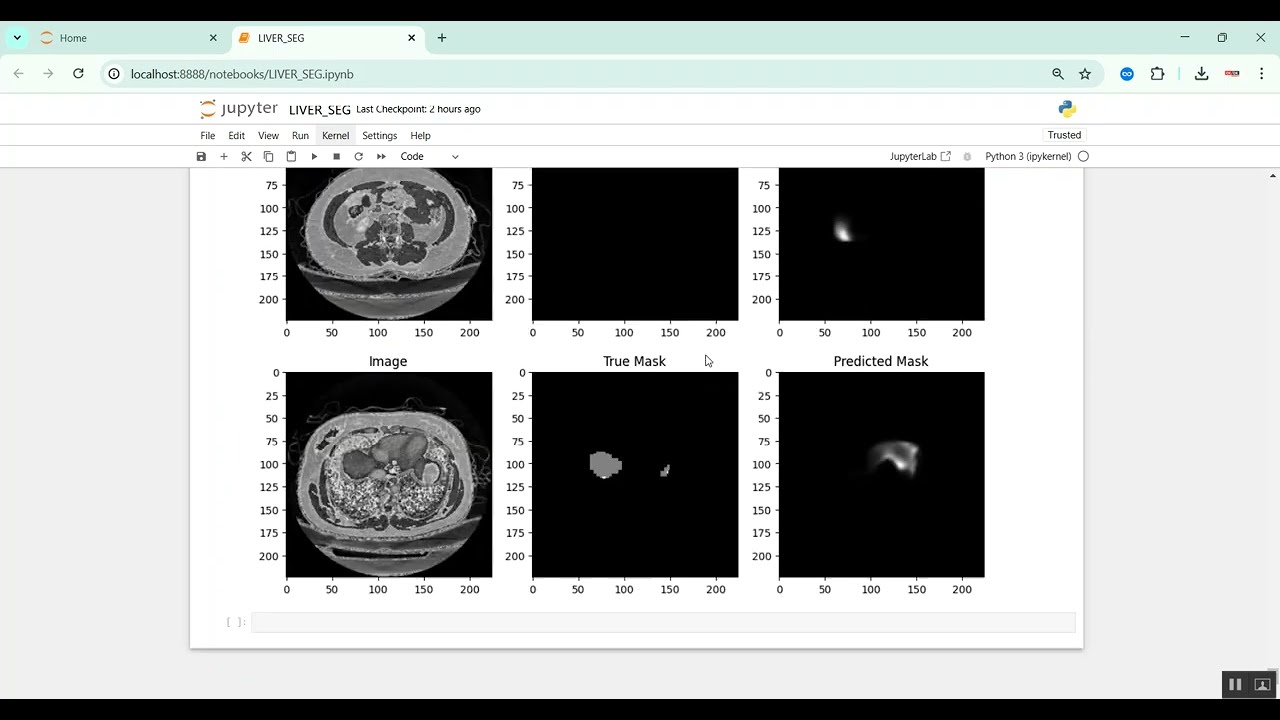Click the zoom magnifier icon in address bar

1058,74
